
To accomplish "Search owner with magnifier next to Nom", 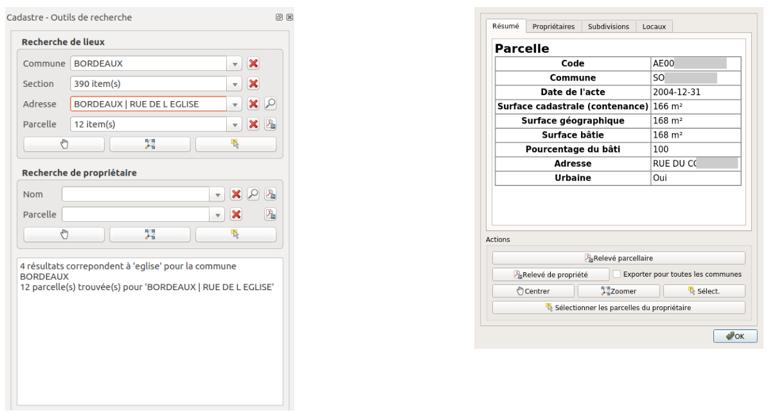I will click(254, 194).
